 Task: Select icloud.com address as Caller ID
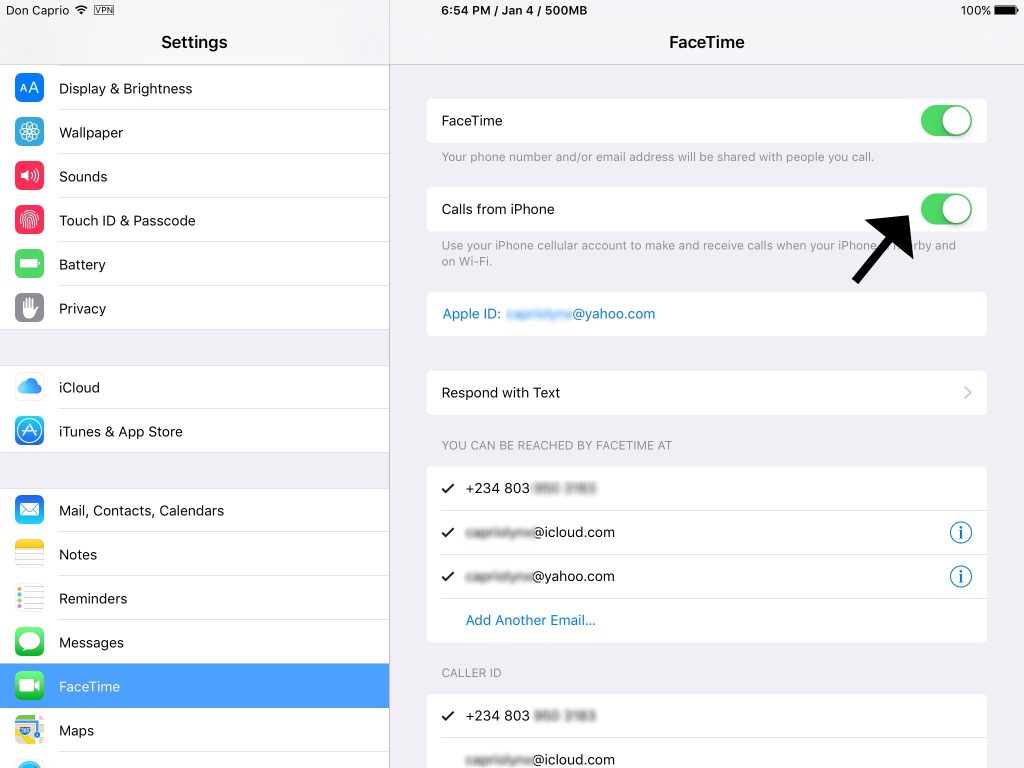[707, 754]
